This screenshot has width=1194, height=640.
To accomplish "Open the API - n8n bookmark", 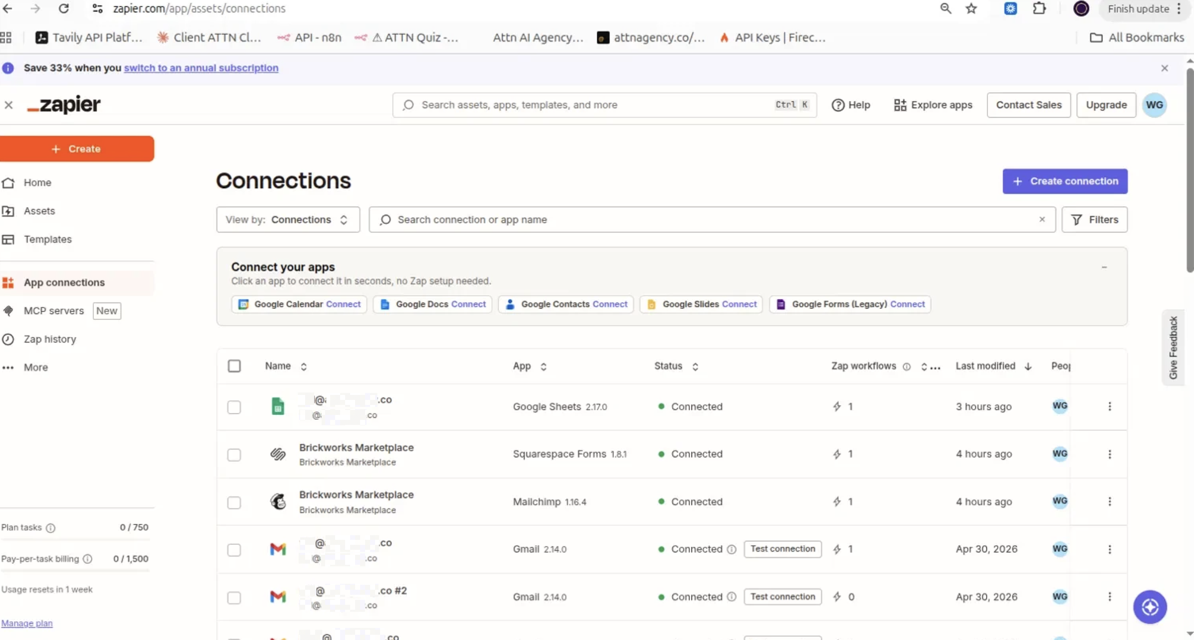I will tap(309, 37).
